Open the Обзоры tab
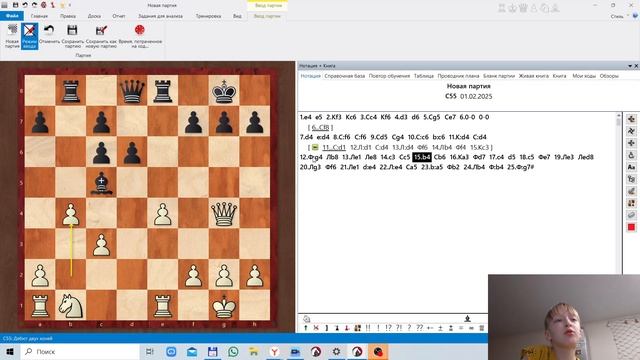 point(609,76)
